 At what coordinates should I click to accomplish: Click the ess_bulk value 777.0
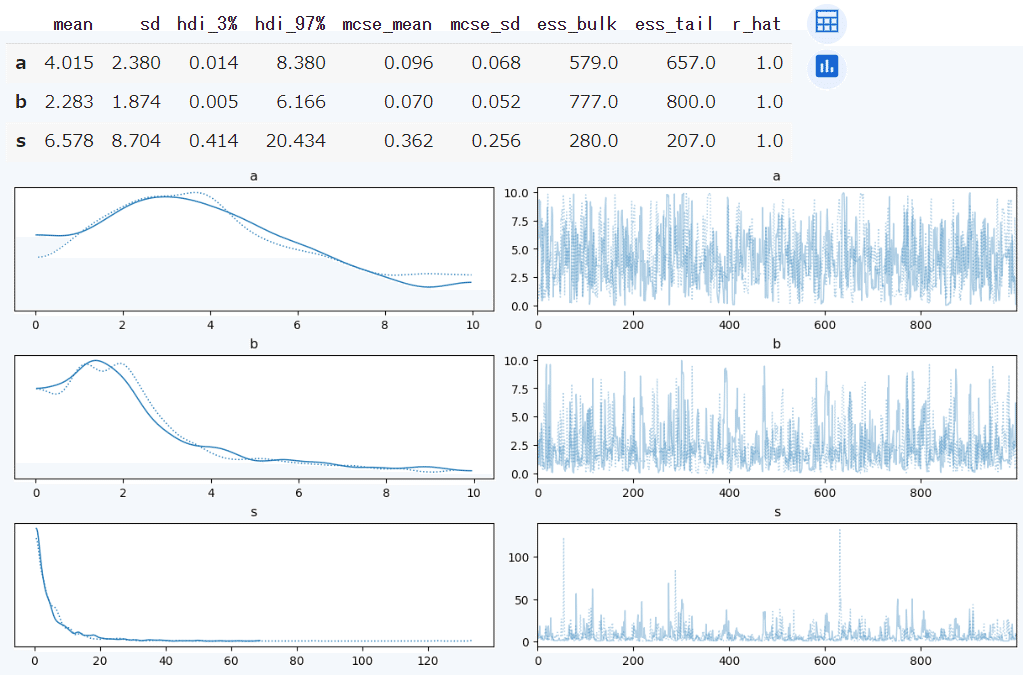[593, 102]
